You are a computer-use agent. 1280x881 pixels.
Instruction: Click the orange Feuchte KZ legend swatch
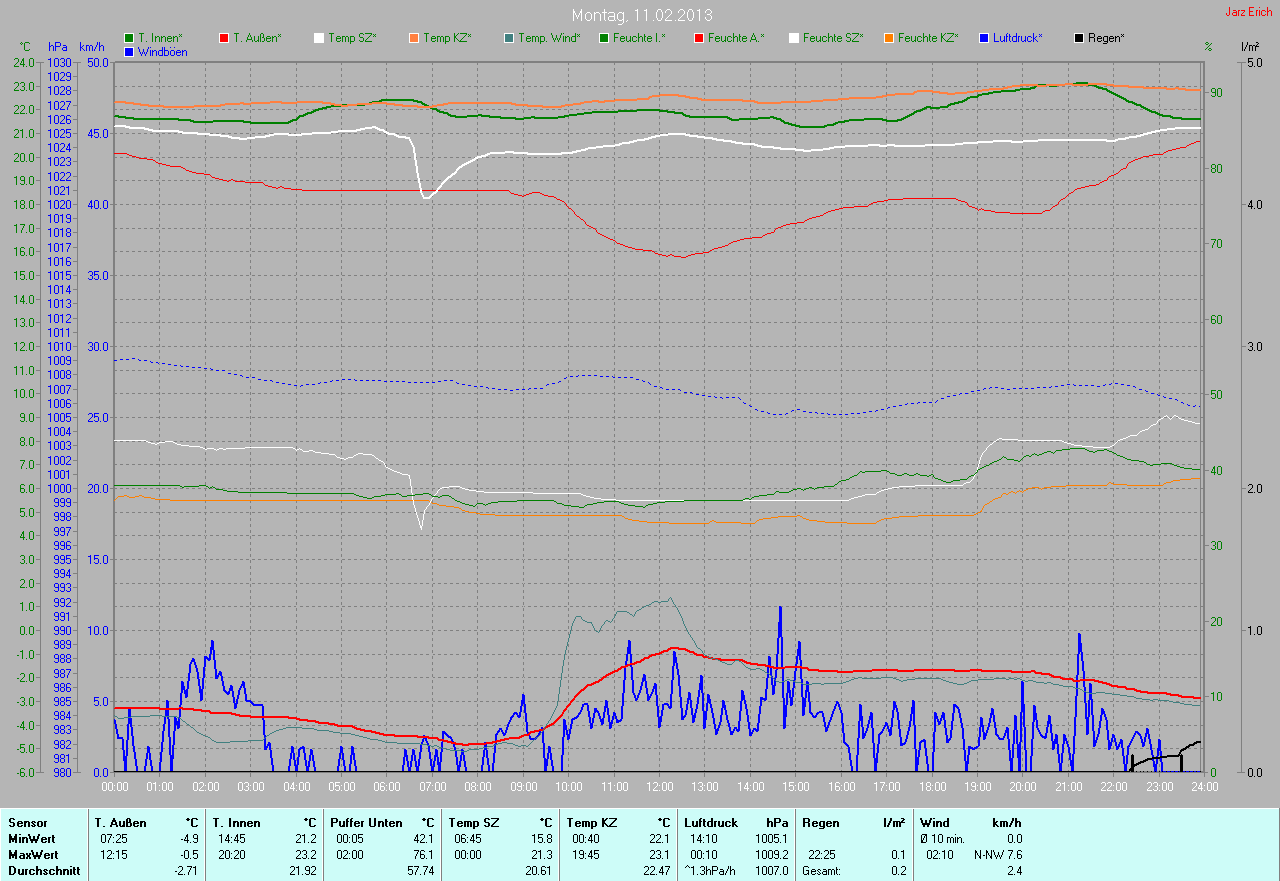click(x=889, y=38)
